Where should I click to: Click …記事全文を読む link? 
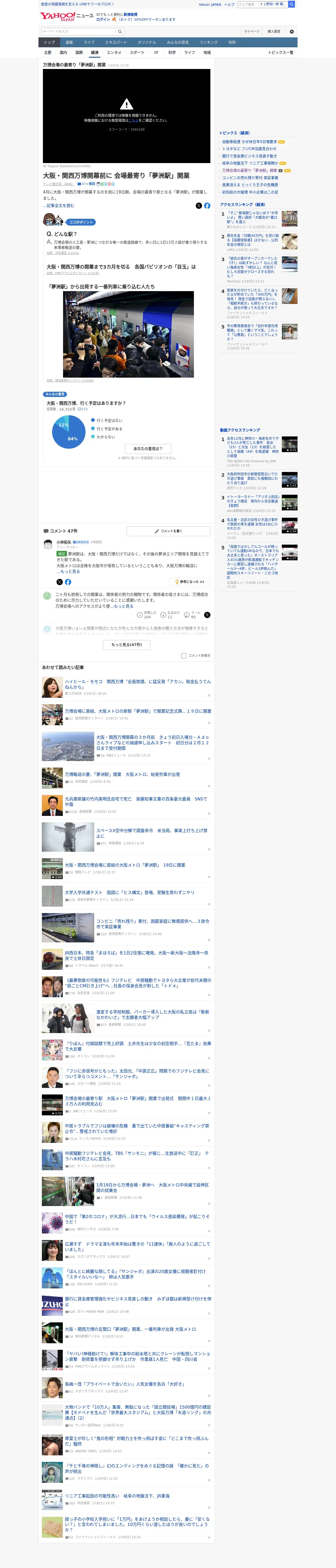pyautogui.click(x=59, y=206)
